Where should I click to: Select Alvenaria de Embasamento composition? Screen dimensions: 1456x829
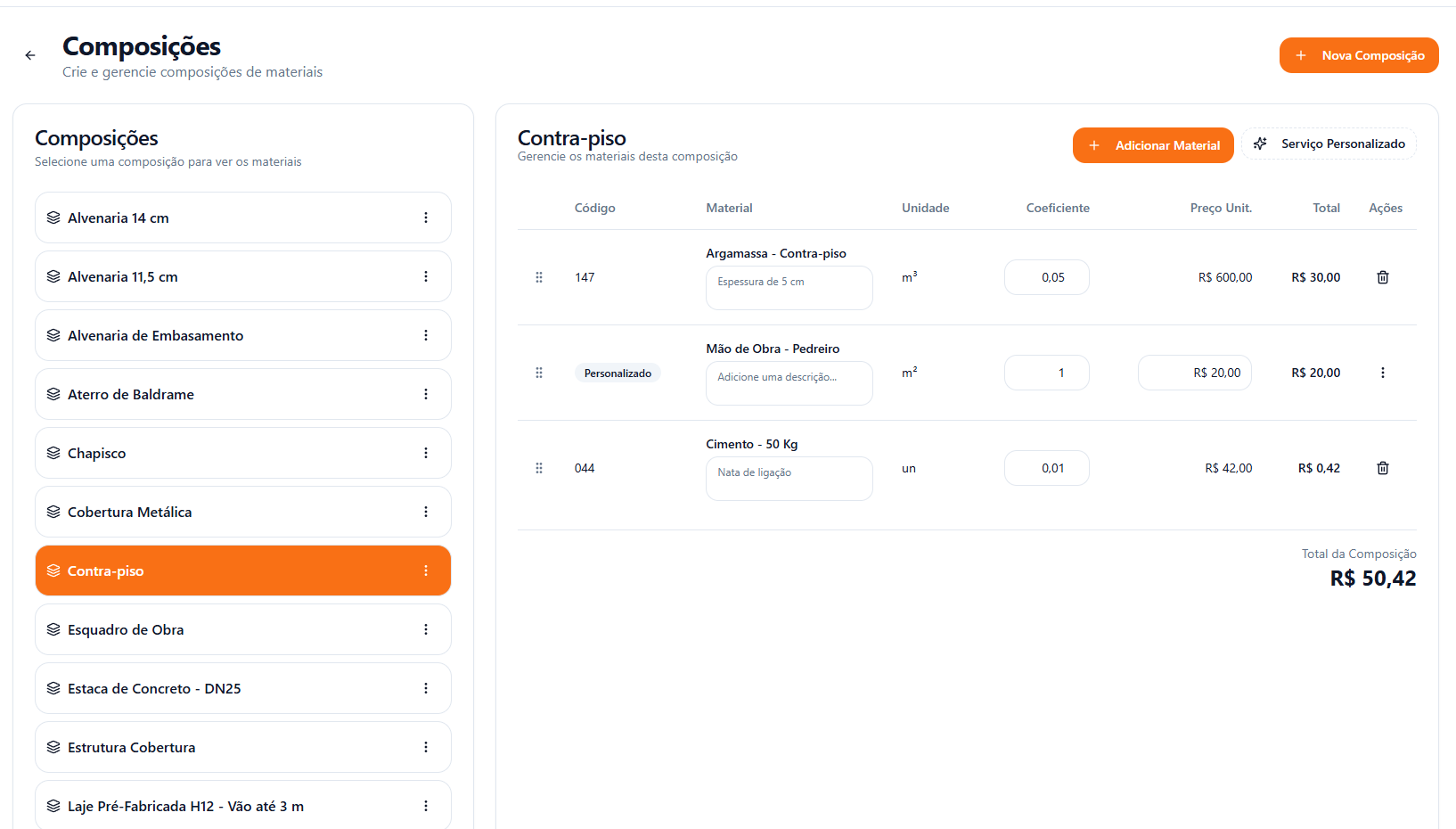pos(155,335)
